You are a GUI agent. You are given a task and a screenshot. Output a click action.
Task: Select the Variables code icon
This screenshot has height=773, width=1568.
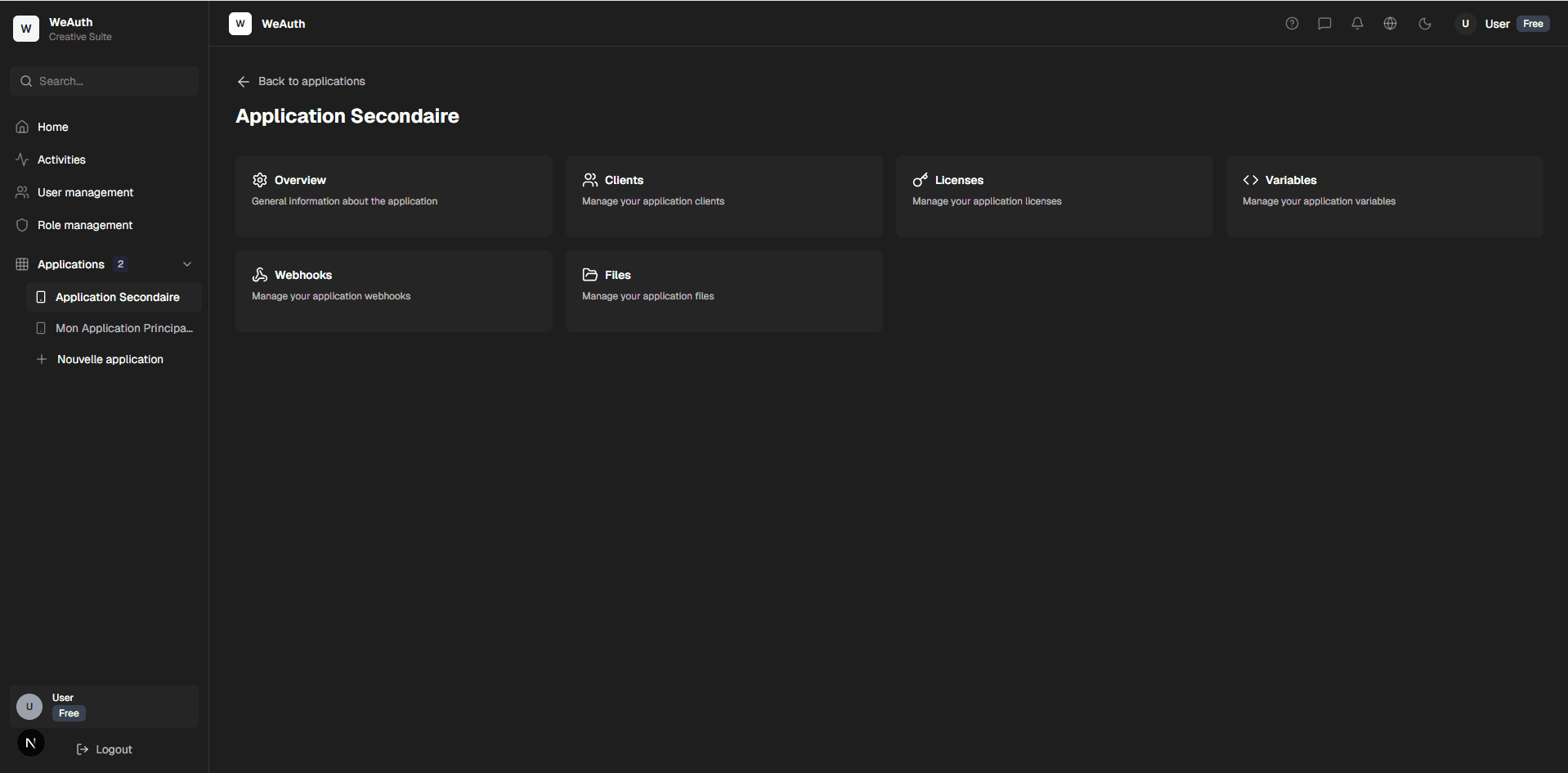1251,180
